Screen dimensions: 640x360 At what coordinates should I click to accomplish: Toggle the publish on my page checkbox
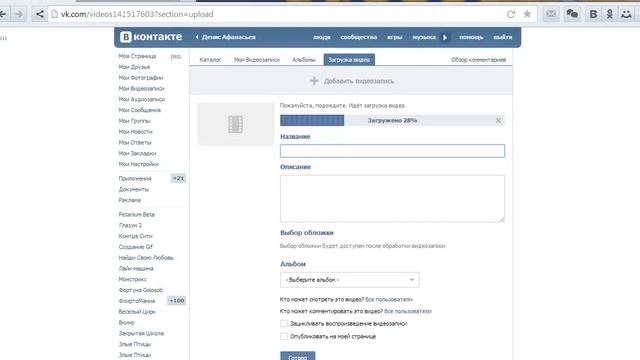tap(284, 336)
